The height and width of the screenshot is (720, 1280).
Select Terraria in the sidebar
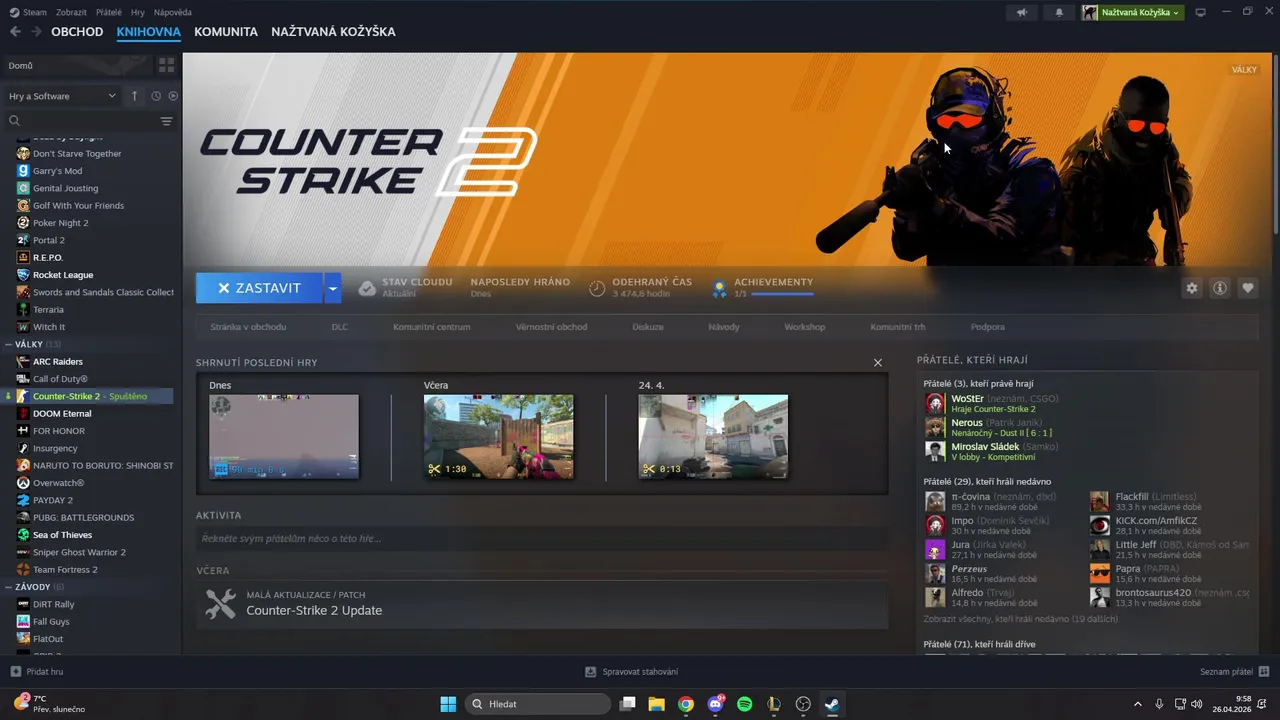[49, 310]
